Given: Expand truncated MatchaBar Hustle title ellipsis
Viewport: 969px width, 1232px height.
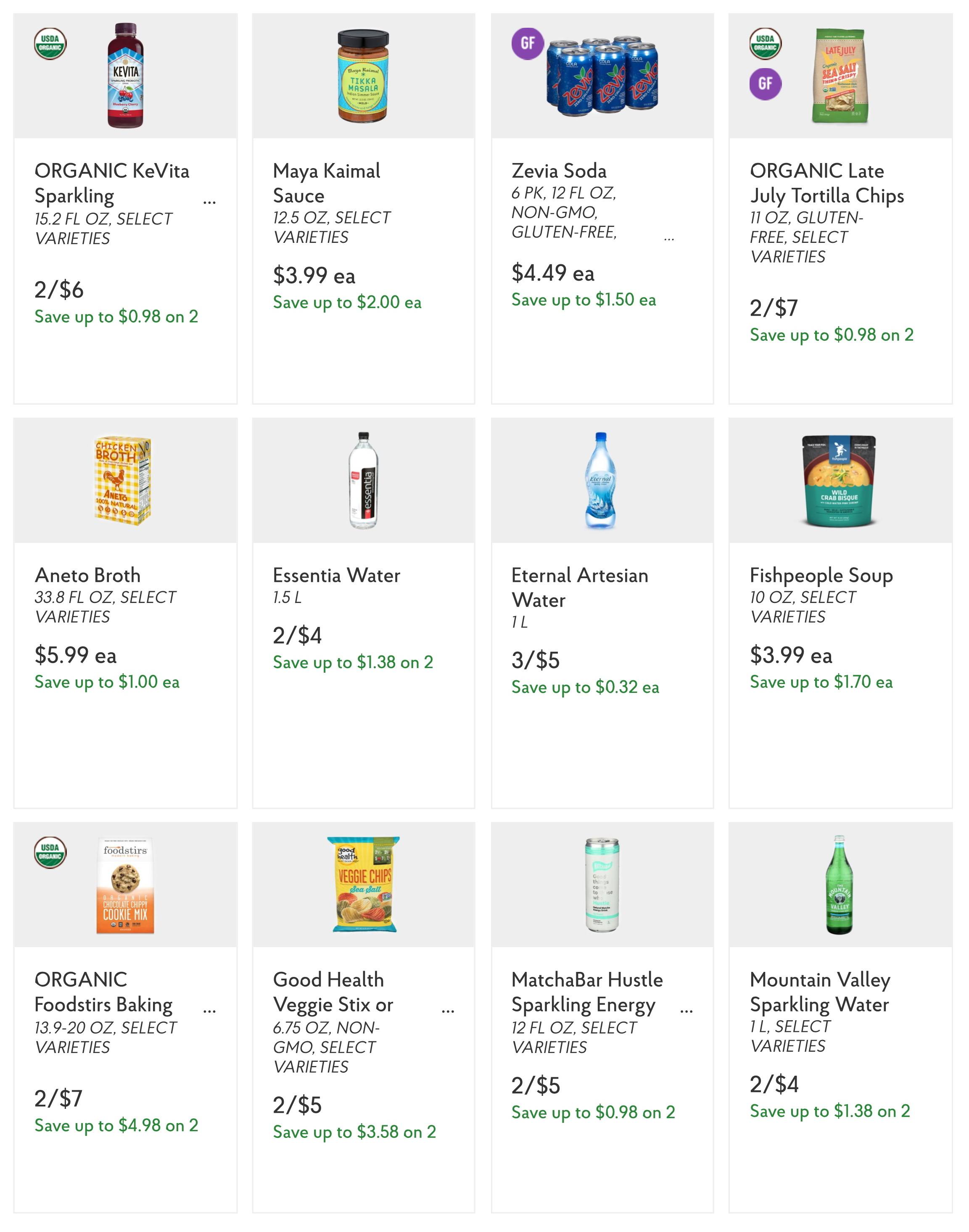Looking at the screenshot, I should point(686,1010).
